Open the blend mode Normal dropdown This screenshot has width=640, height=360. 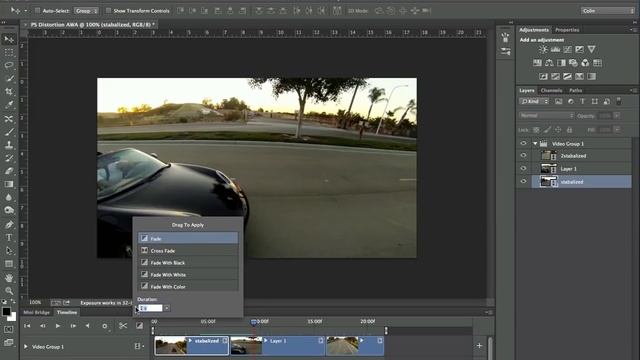[x=547, y=116]
